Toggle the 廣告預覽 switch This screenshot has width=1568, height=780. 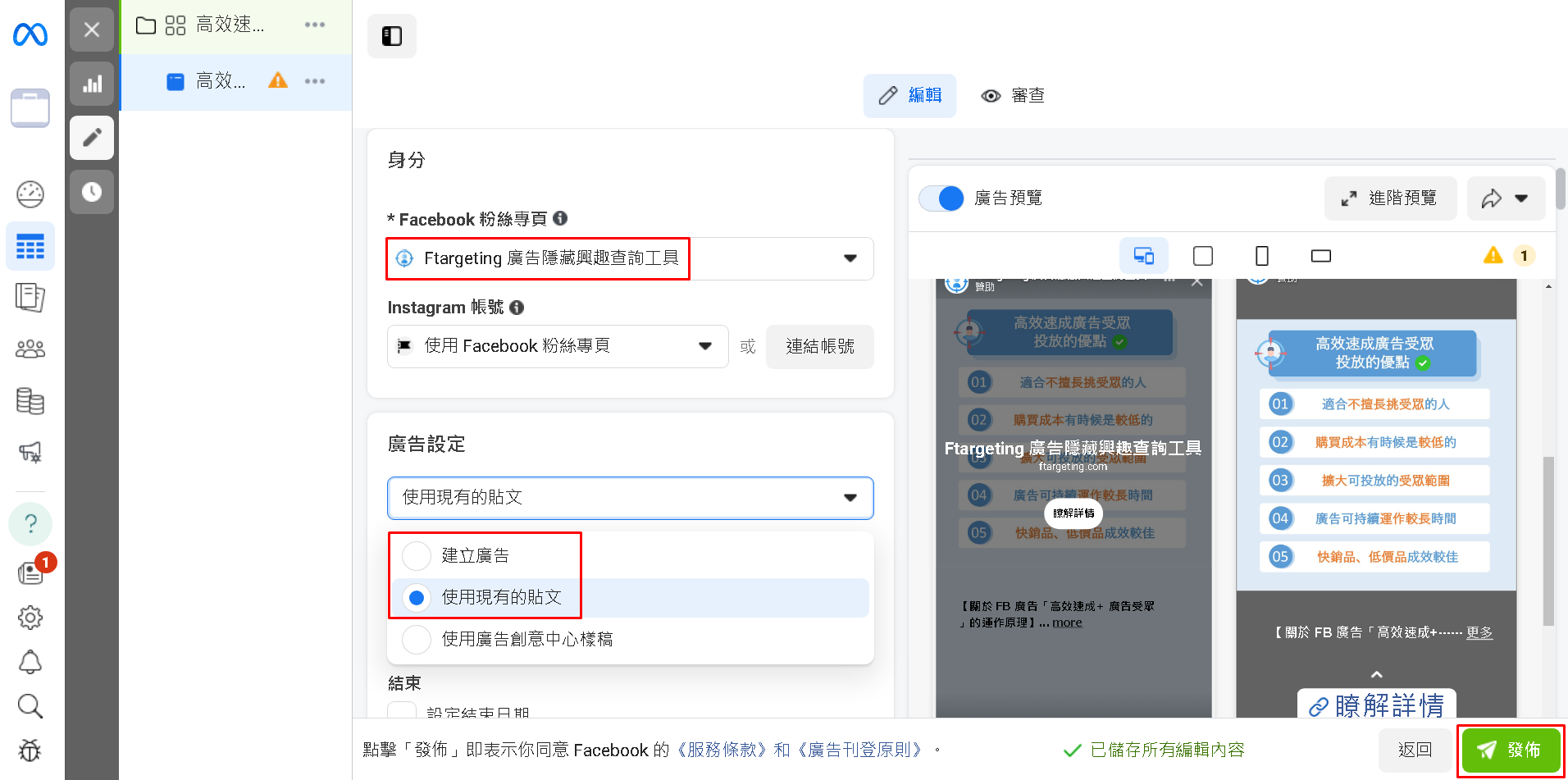click(941, 198)
